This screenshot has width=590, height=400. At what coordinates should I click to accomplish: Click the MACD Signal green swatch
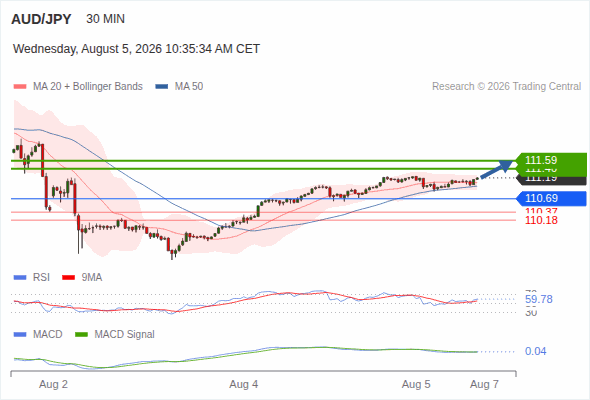point(81,334)
